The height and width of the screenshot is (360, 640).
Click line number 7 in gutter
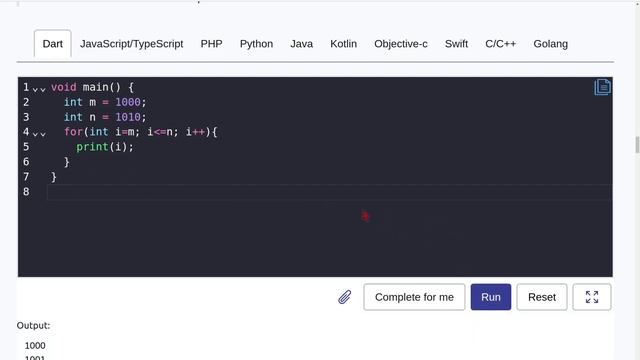pyautogui.click(x=26, y=177)
